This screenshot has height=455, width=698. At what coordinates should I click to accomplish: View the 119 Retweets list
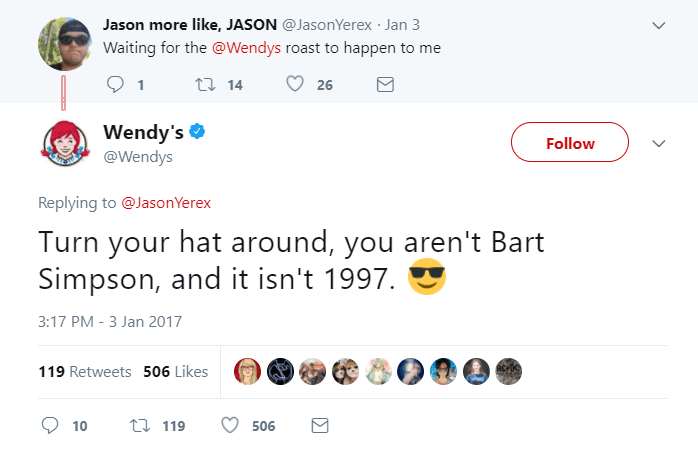pos(85,371)
